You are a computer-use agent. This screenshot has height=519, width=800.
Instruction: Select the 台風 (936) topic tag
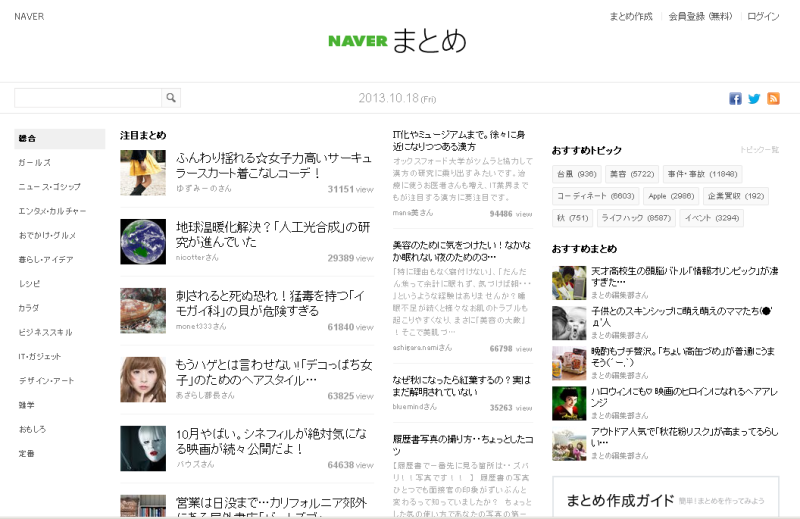tap(577, 174)
